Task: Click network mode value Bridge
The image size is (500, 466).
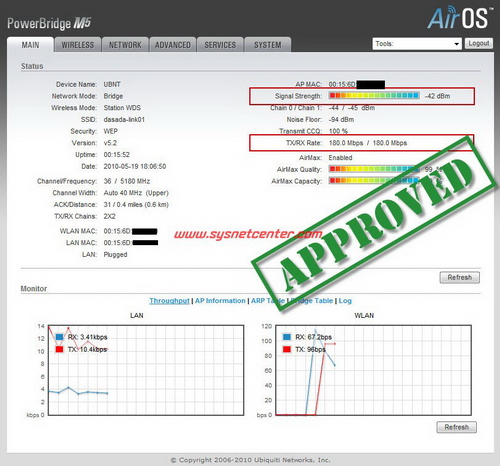Action: point(113,96)
